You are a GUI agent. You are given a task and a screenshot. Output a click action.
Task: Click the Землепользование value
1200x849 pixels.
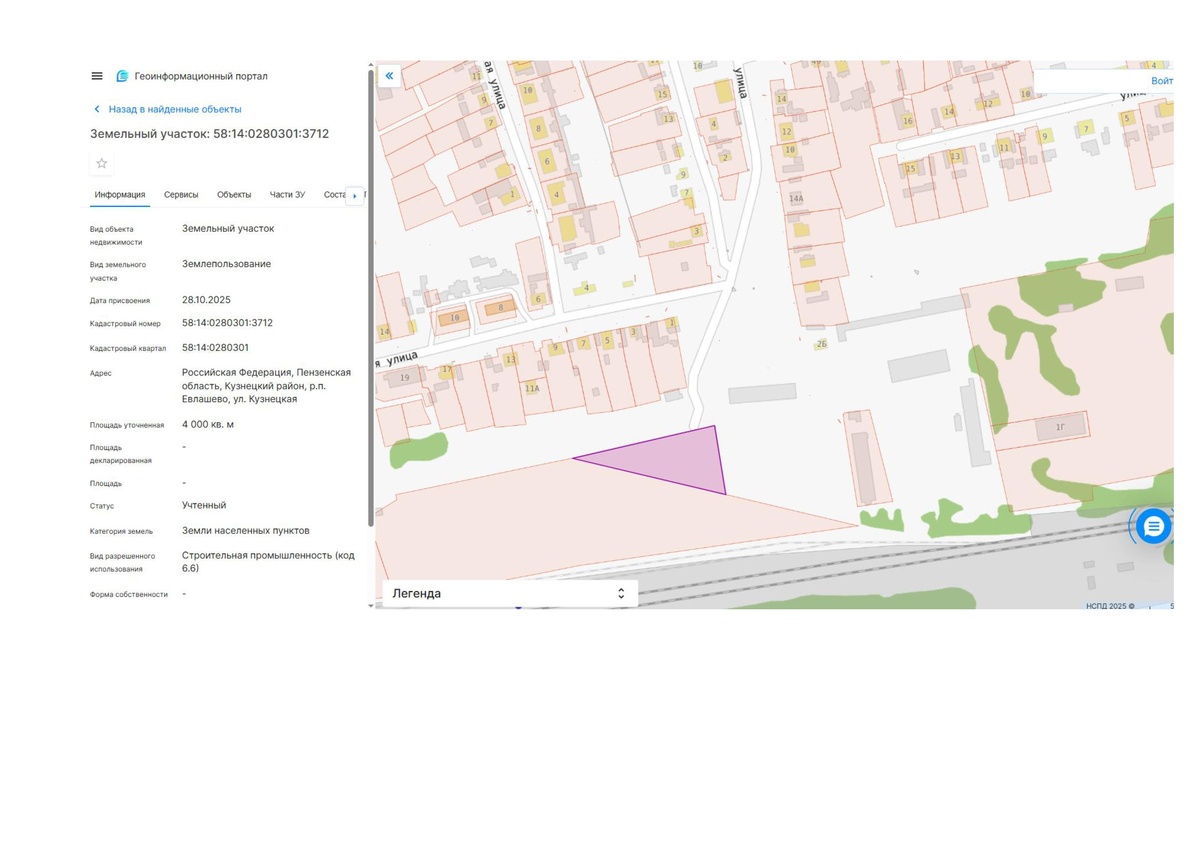pos(226,264)
